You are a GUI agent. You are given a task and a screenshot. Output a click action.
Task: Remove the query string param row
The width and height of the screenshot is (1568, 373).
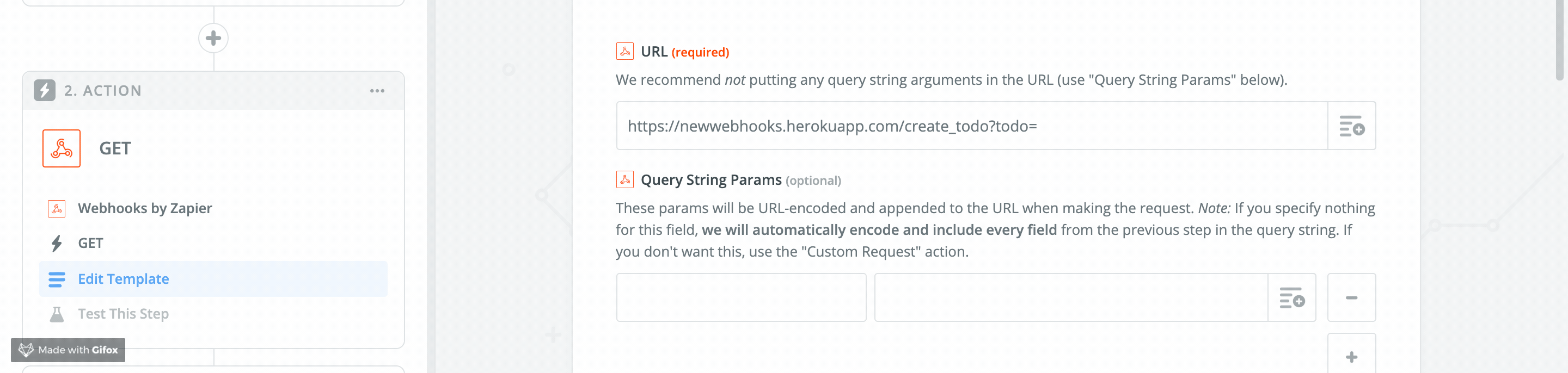pos(1351,297)
